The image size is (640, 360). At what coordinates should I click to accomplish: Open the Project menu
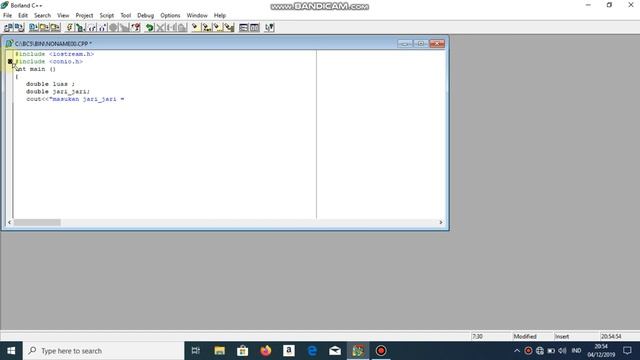[84, 16]
